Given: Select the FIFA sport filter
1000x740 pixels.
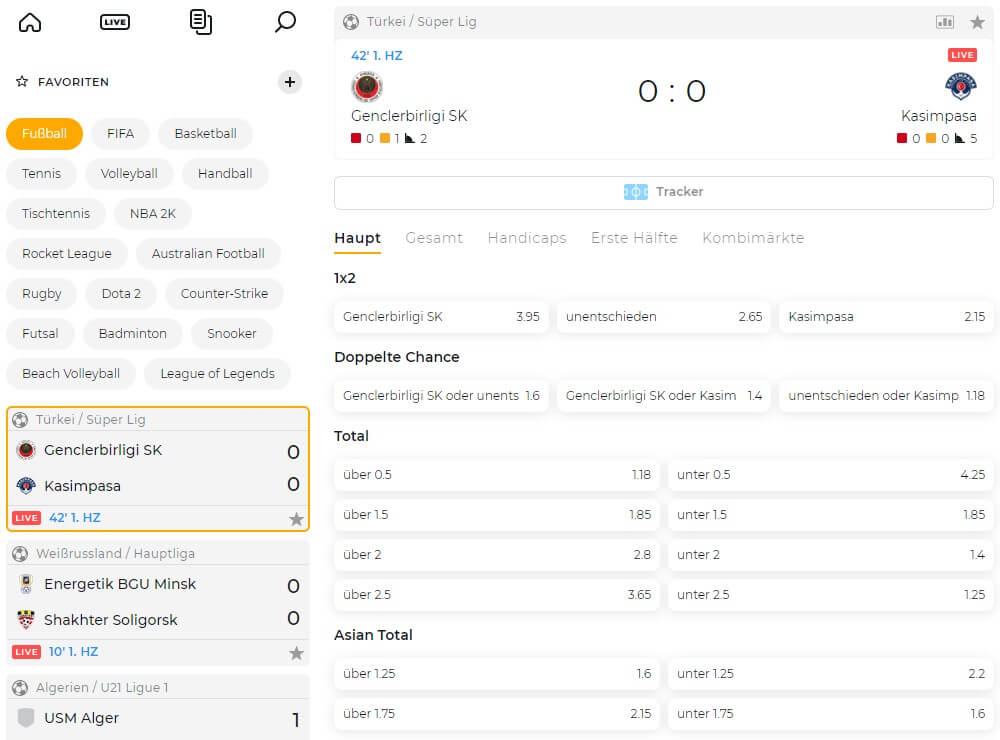Looking at the screenshot, I should pyautogui.click(x=121, y=134).
